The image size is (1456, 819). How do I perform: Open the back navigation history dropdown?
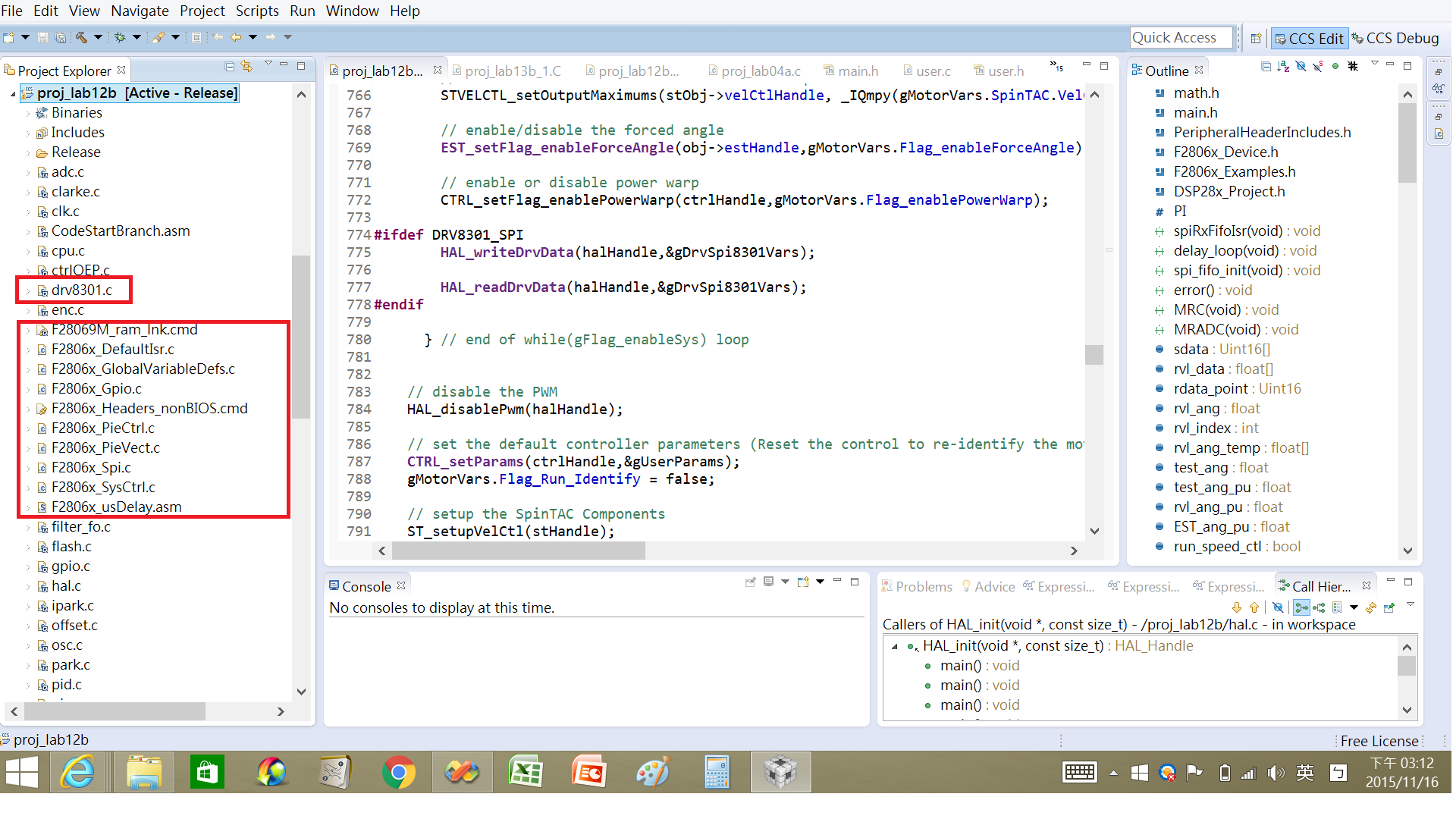(253, 37)
